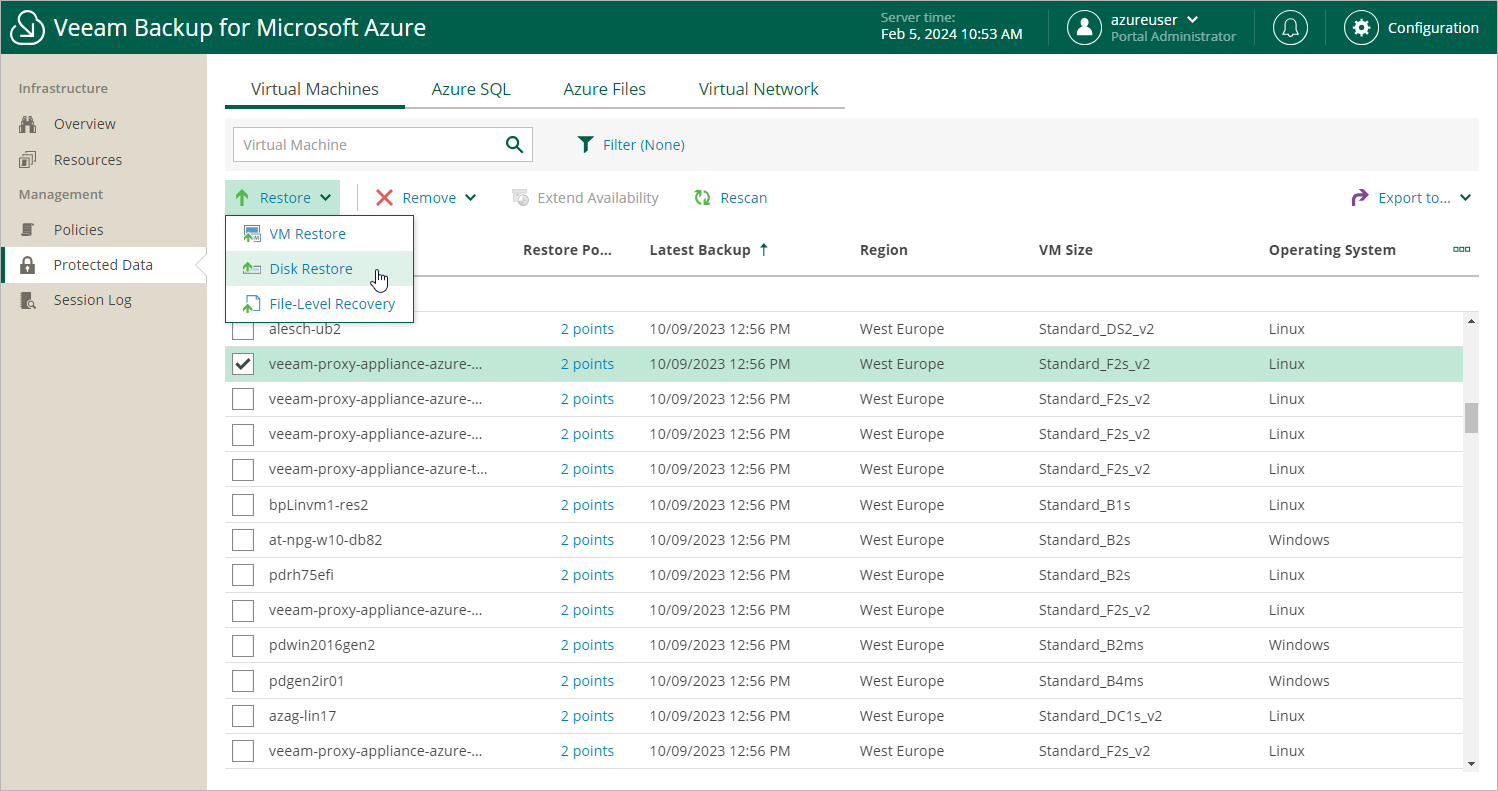
Task: Sort by the Region column header
Action: pyautogui.click(x=883, y=250)
